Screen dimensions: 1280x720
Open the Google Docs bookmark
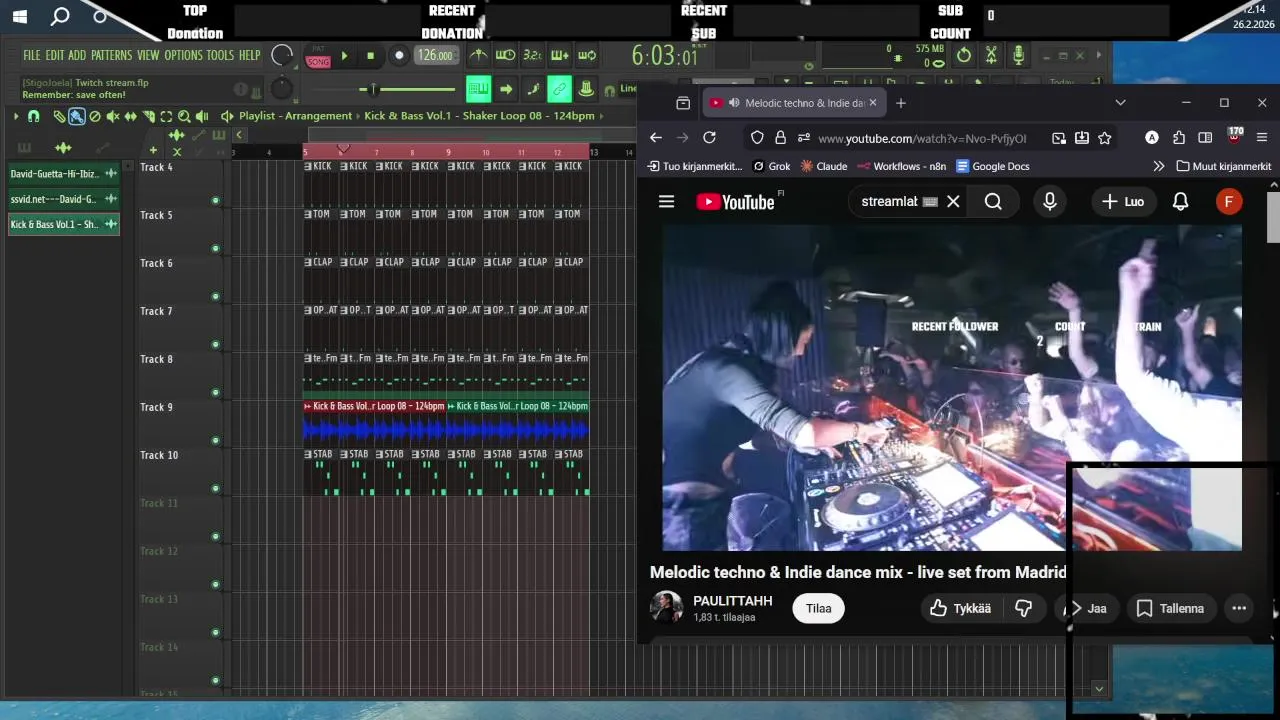tap(993, 166)
